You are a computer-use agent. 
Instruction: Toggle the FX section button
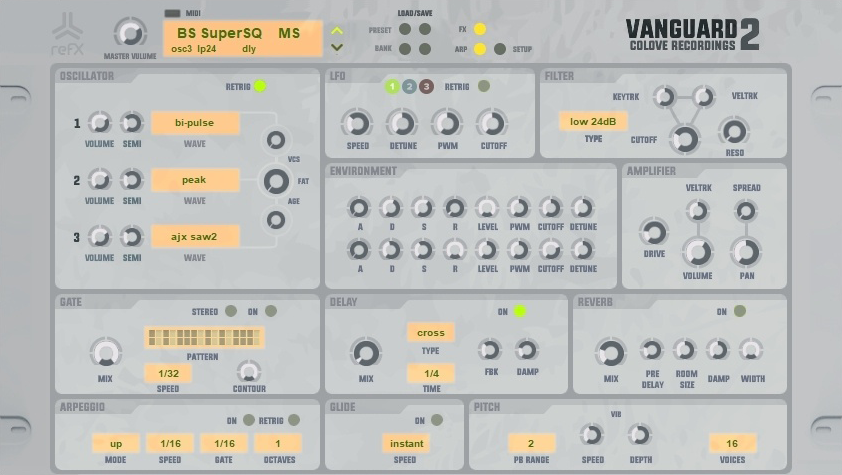coord(480,29)
